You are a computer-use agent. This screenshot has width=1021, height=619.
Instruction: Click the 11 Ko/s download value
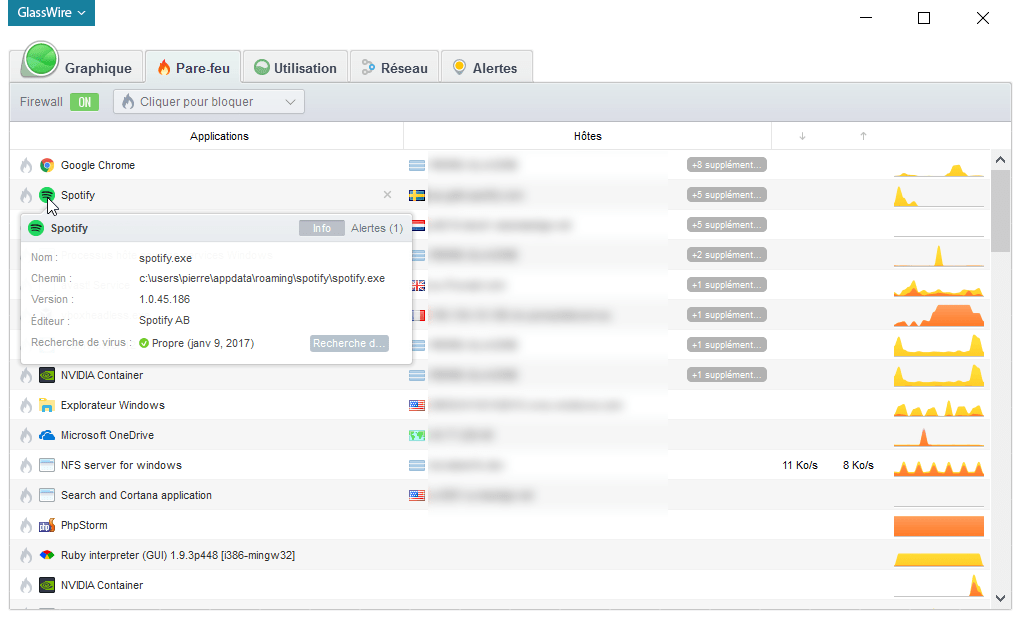coord(800,465)
